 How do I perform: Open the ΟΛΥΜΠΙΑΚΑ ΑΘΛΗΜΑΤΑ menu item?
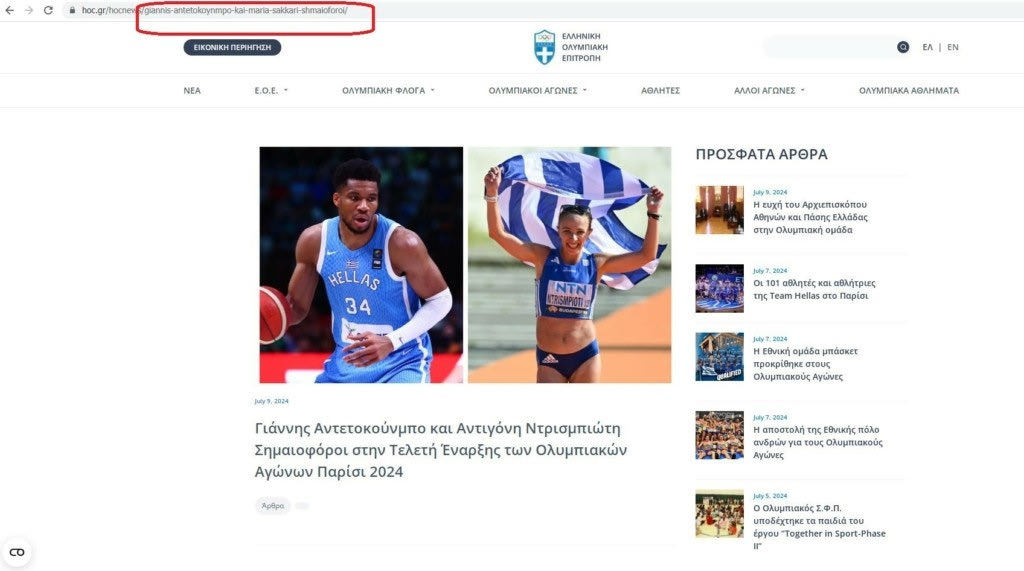[908, 90]
